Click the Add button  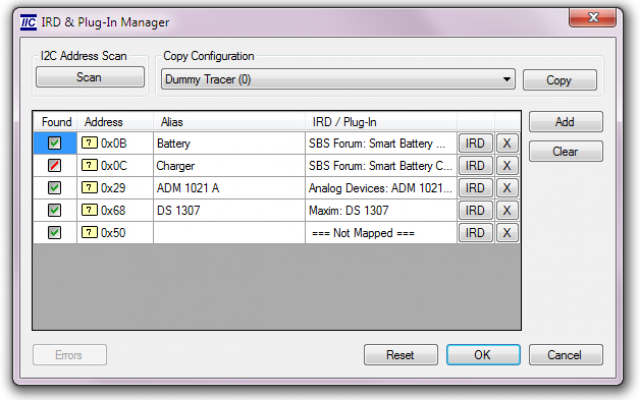point(565,122)
